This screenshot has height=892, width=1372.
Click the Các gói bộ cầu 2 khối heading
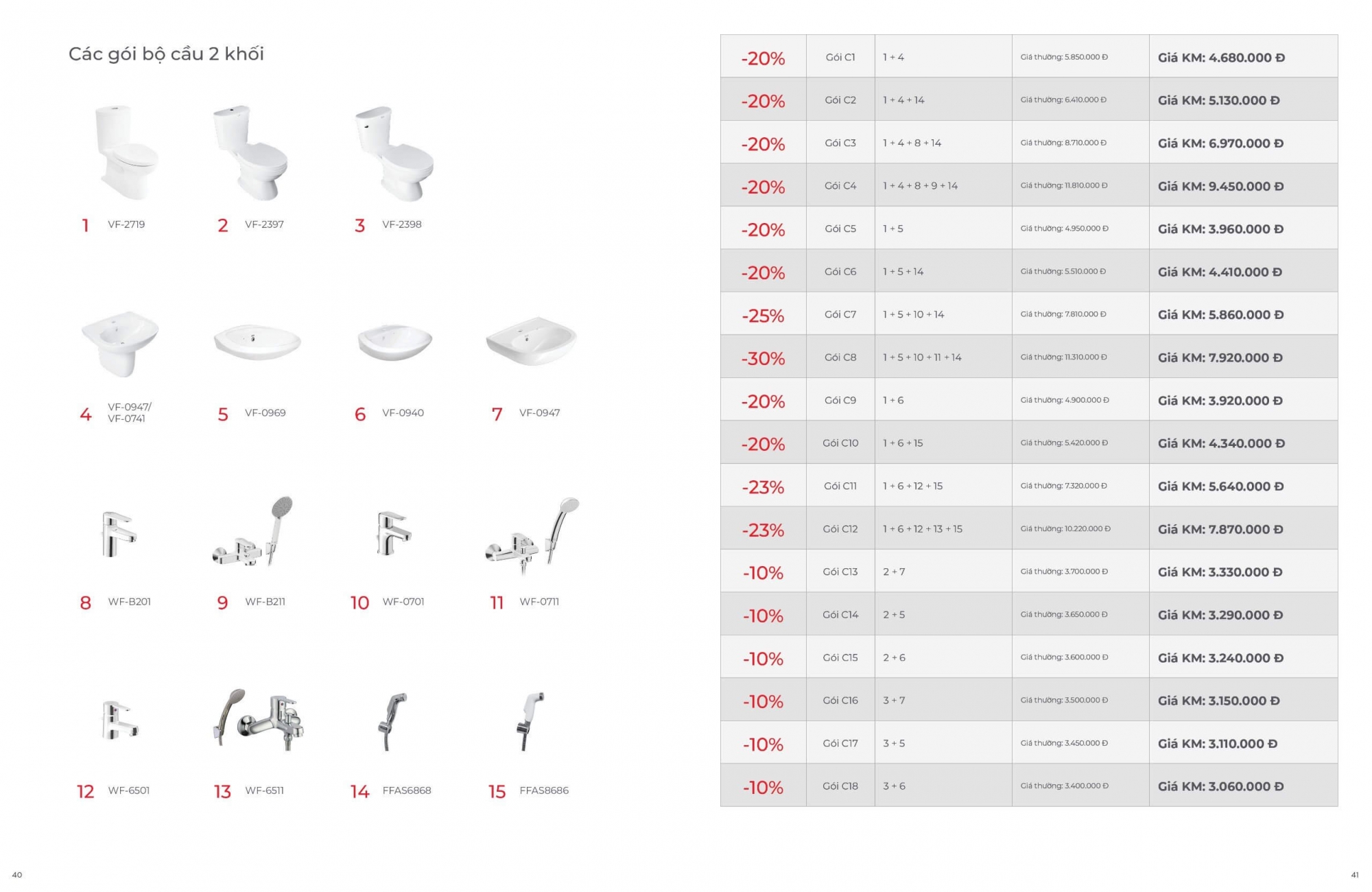pos(166,54)
